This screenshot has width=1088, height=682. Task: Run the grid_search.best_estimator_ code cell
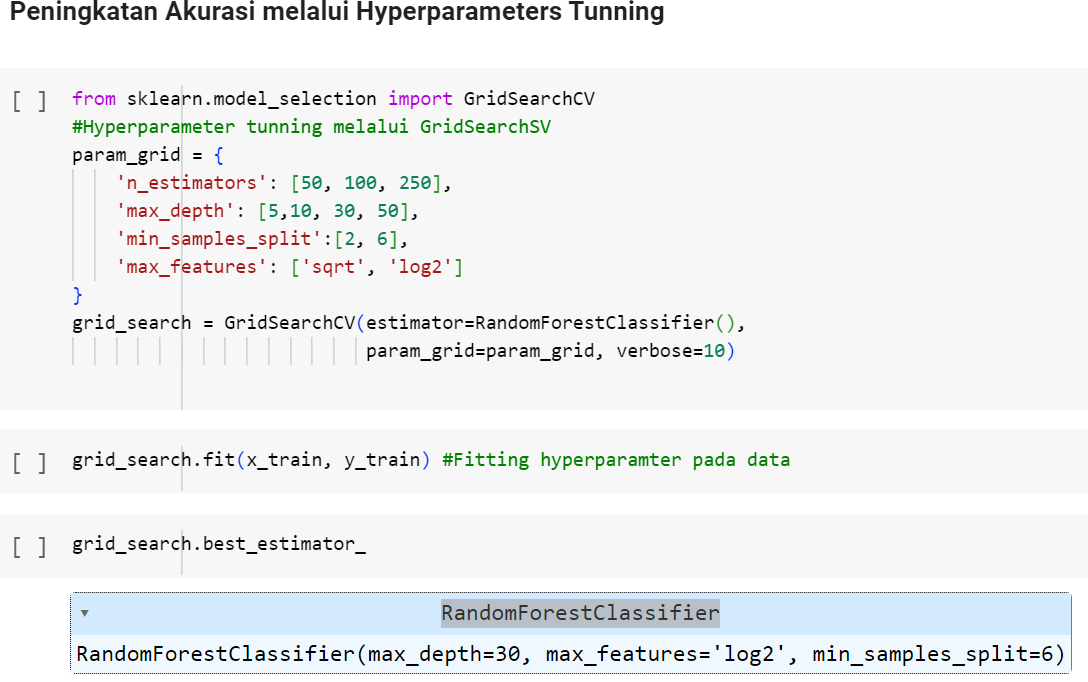[29, 546]
